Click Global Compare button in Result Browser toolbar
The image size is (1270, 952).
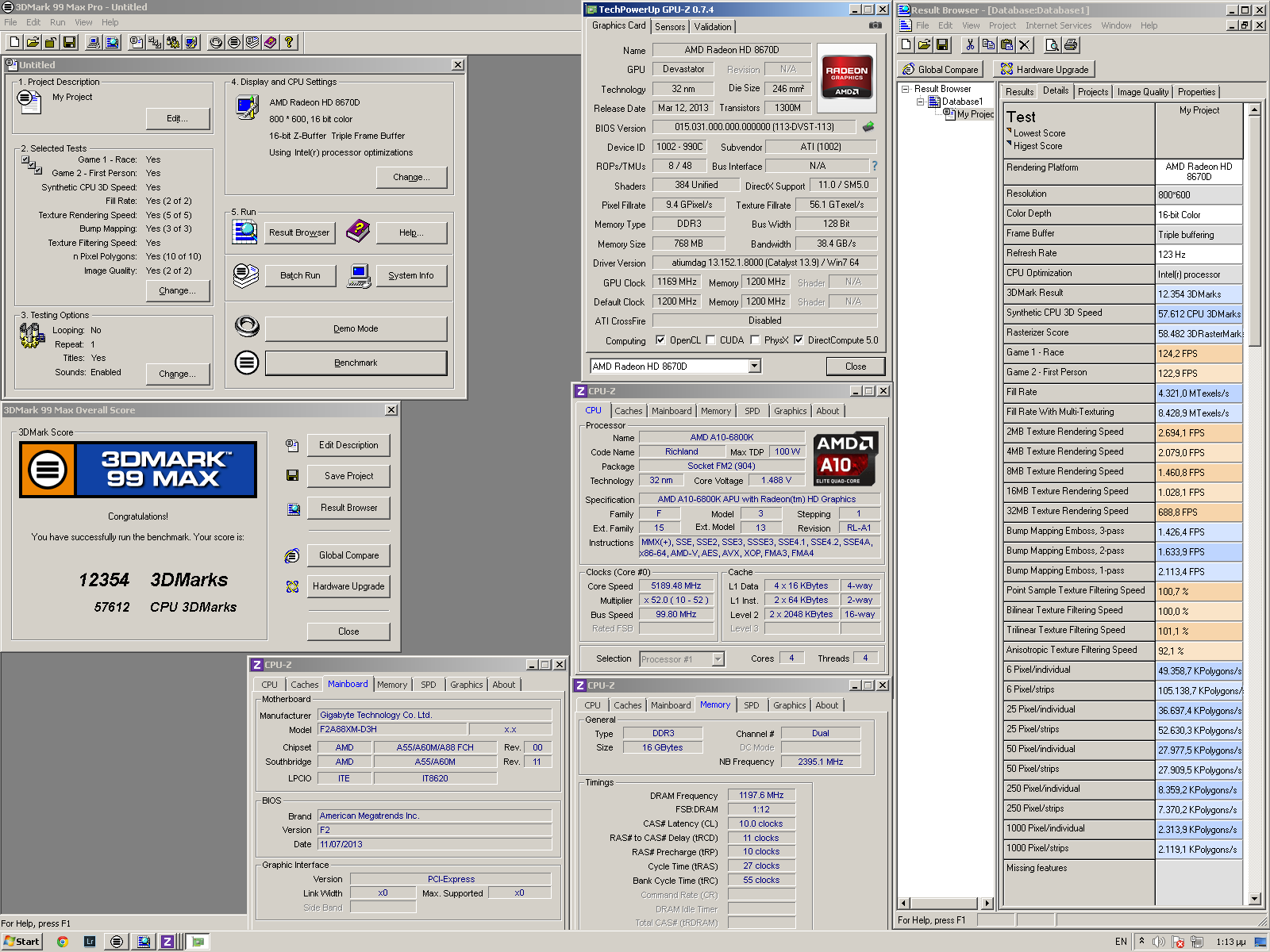(x=941, y=70)
